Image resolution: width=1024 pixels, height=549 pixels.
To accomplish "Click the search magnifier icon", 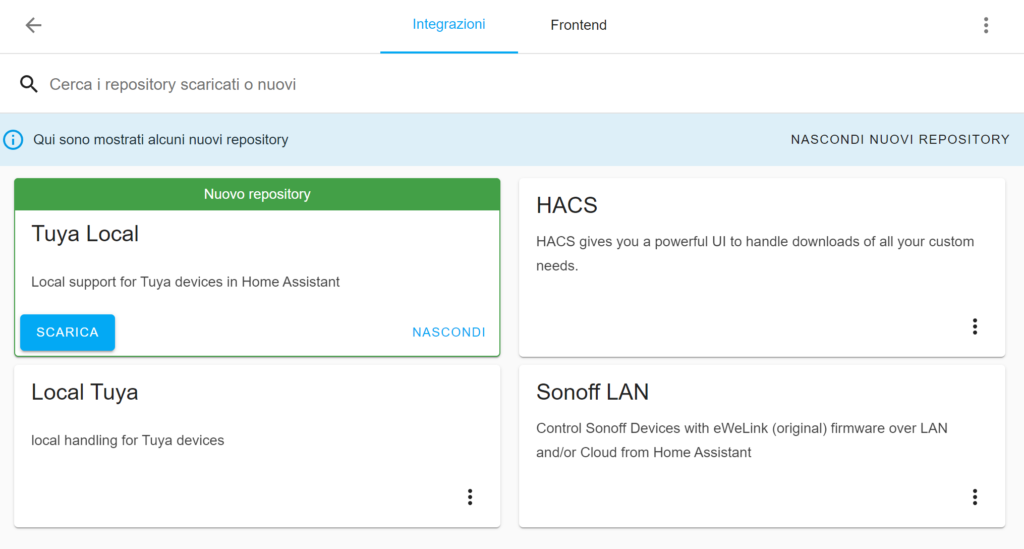I will 29,85.
